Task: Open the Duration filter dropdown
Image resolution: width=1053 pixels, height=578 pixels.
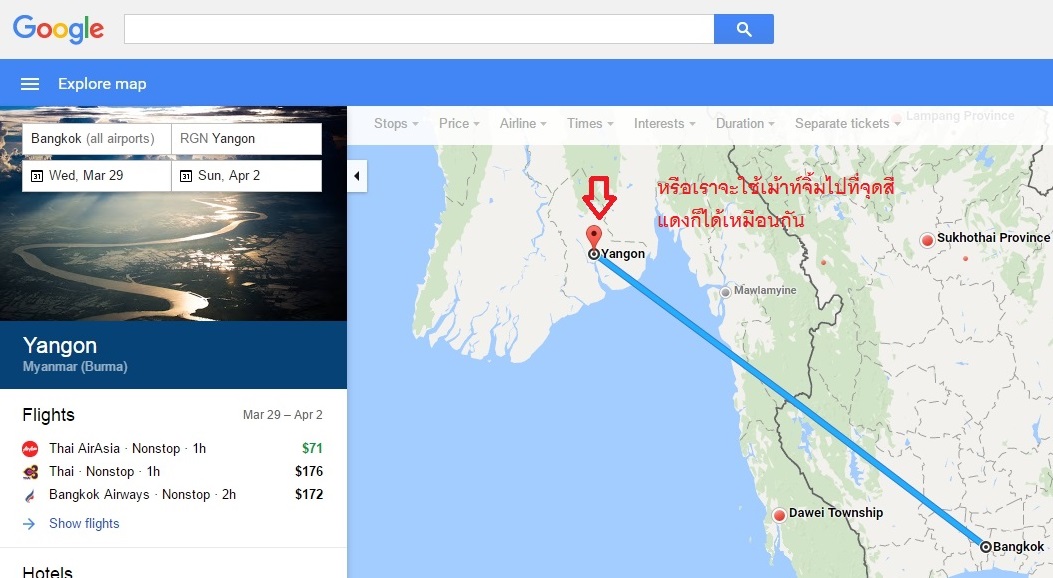Action: 745,124
